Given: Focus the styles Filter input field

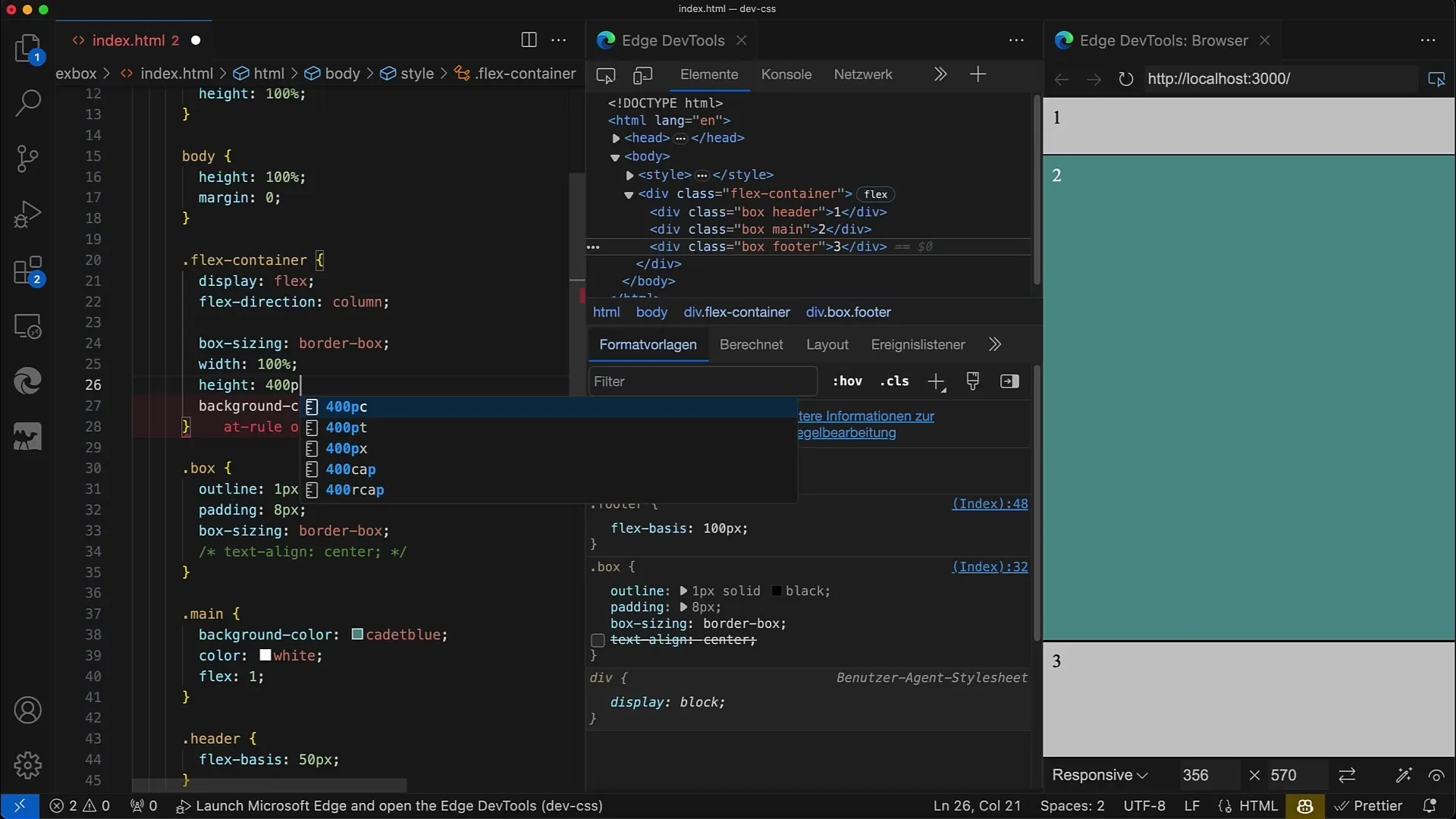Looking at the screenshot, I should pos(702,381).
